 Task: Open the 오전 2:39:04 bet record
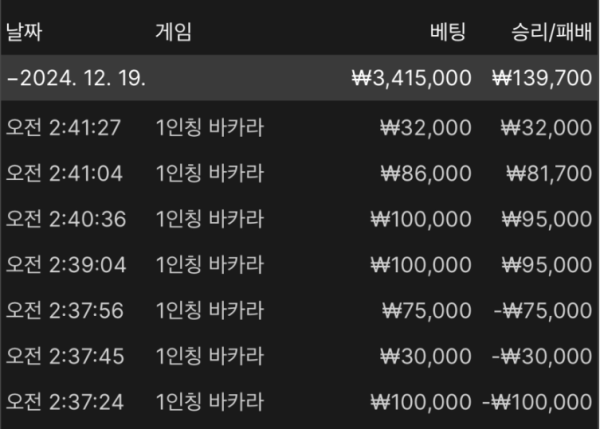click(x=300, y=265)
